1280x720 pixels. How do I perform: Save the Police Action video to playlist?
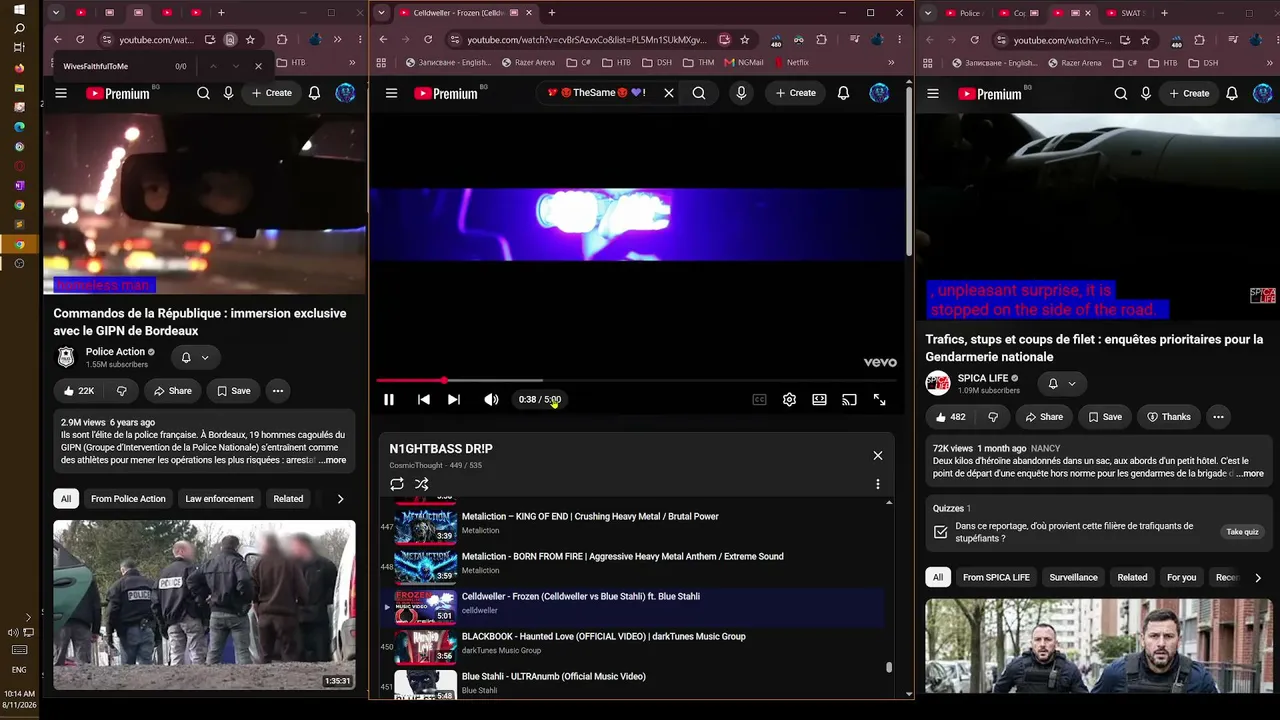click(x=233, y=391)
